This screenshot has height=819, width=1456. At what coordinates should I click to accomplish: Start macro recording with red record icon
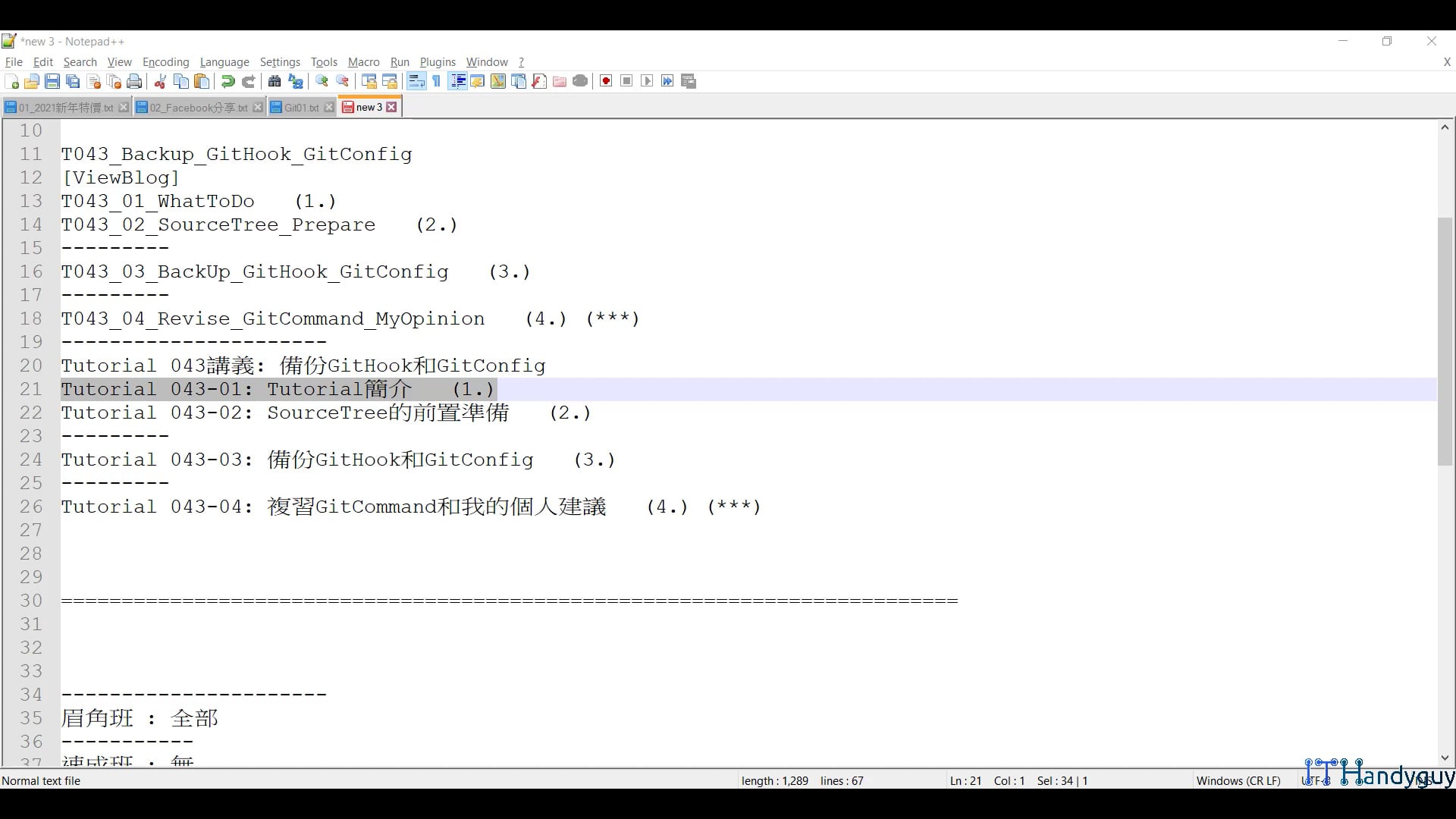606,82
